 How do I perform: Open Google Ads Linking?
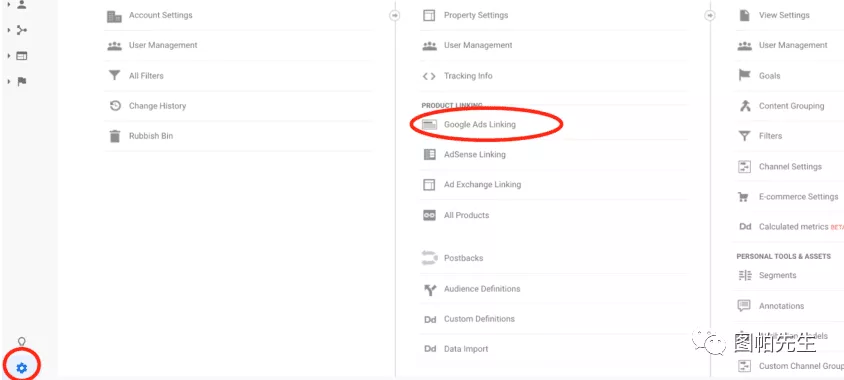pos(480,124)
